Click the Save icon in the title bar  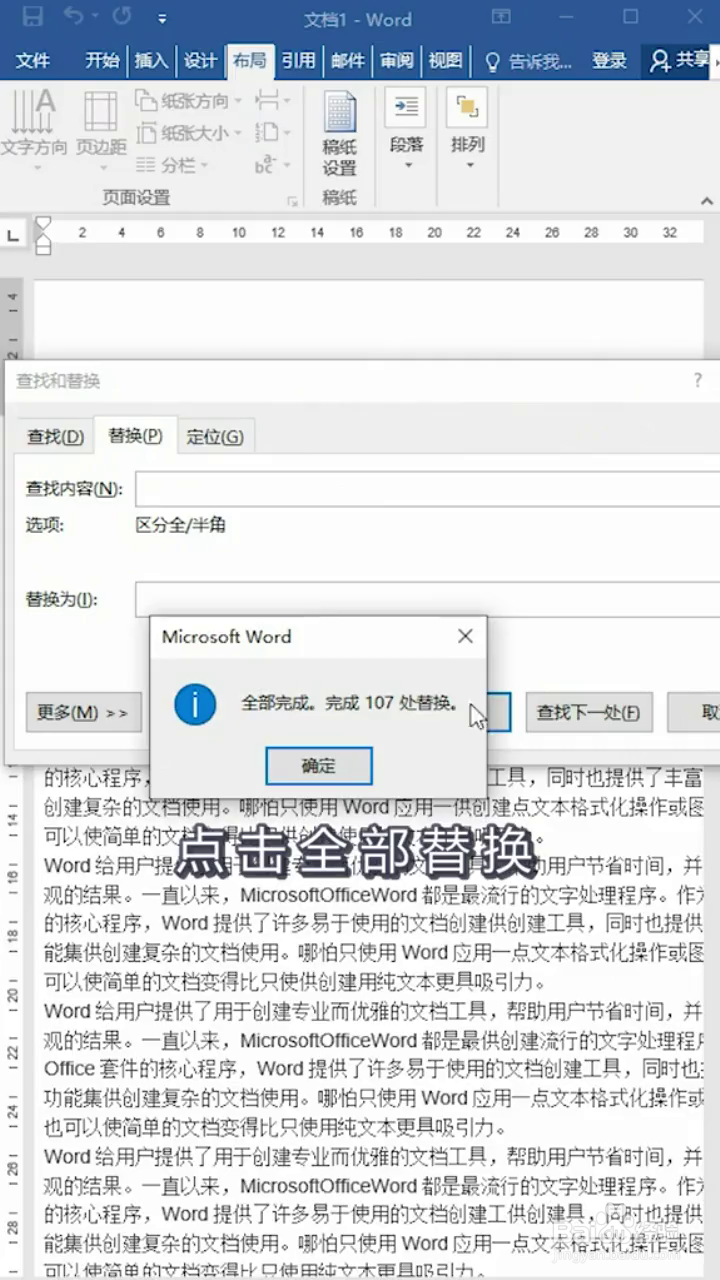pos(32,17)
